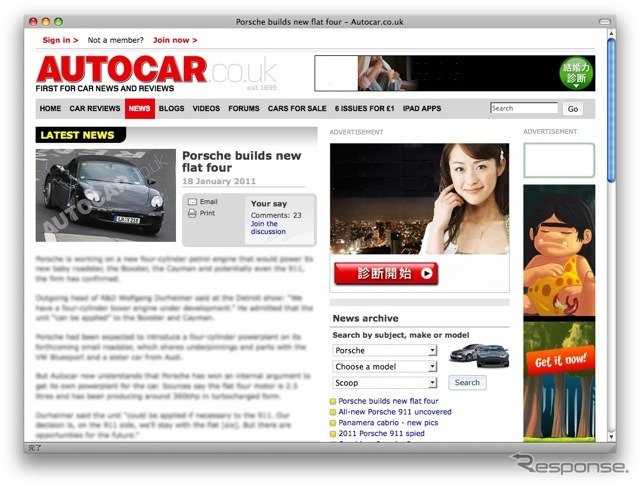Image resolution: width=640 pixels, height=486 pixels.
Task: Click the two cars image in News archive
Action: click(x=479, y=355)
